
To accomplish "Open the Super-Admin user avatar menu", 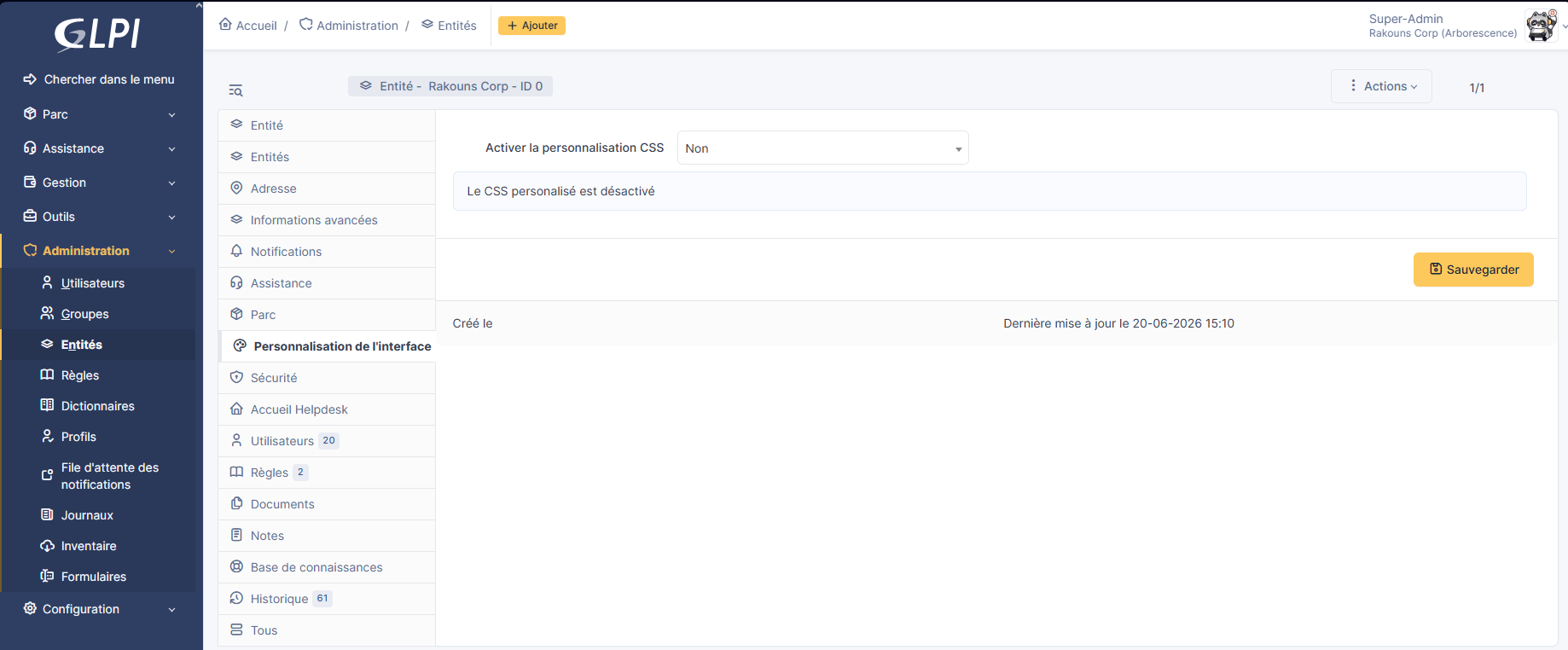I will (1541, 26).
